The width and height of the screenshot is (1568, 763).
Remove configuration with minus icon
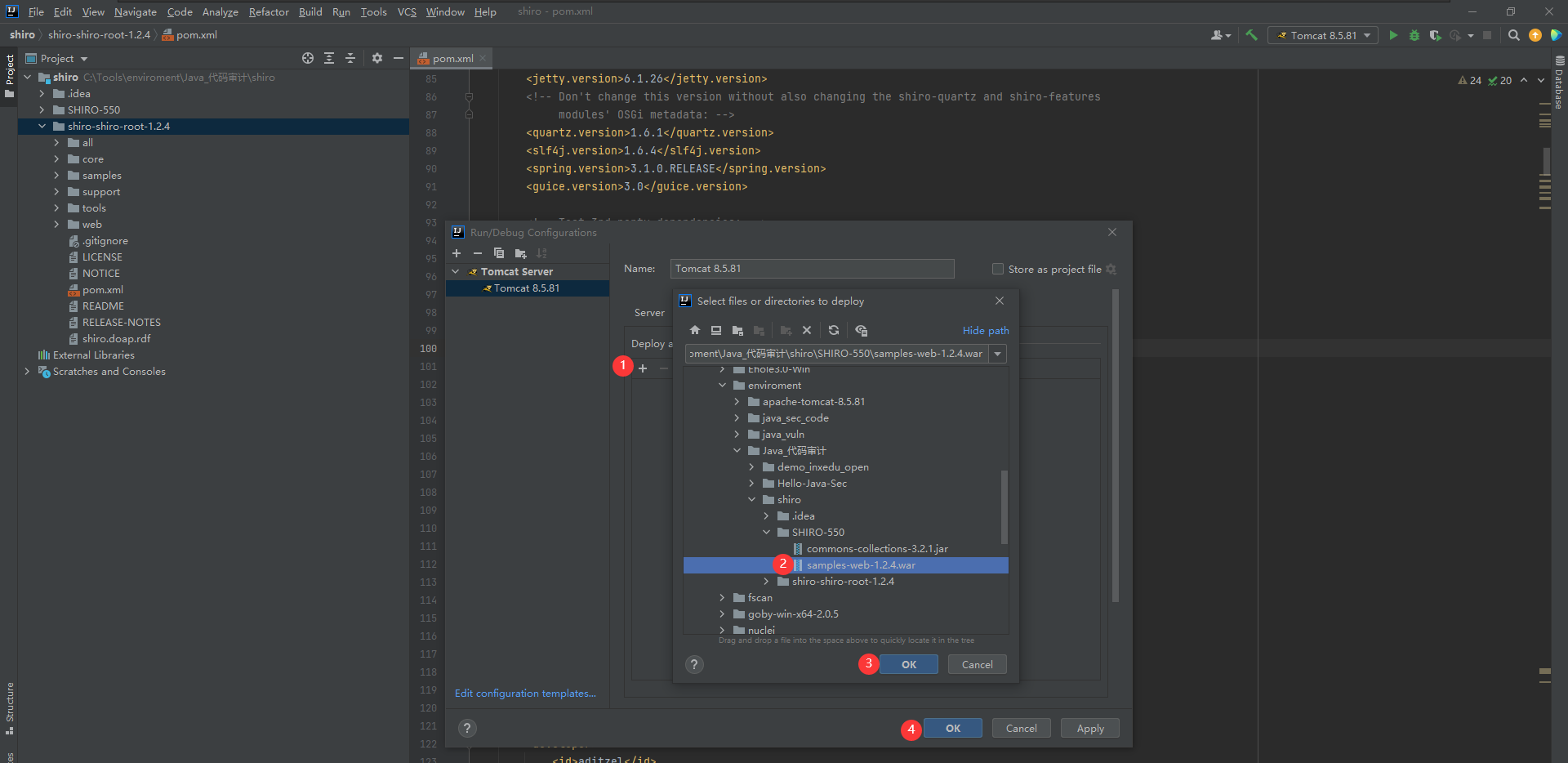478,253
